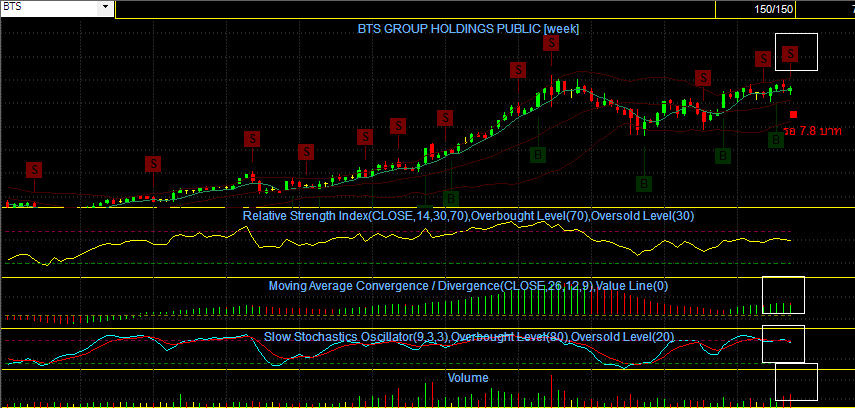The image size is (855, 408).
Task: Click the highest S sell marker above price peak
Action: [x=551, y=43]
